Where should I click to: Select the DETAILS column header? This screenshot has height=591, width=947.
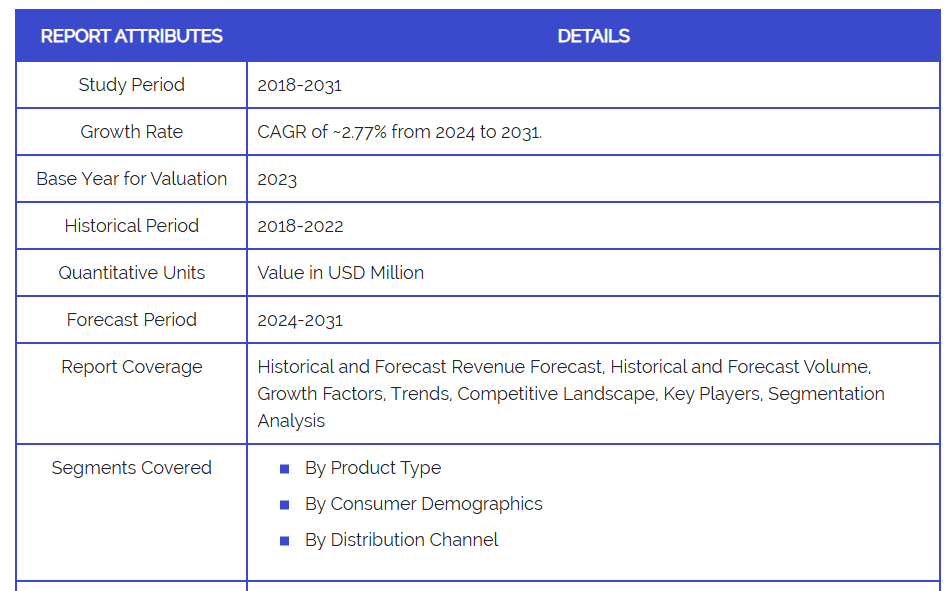coord(593,36)
